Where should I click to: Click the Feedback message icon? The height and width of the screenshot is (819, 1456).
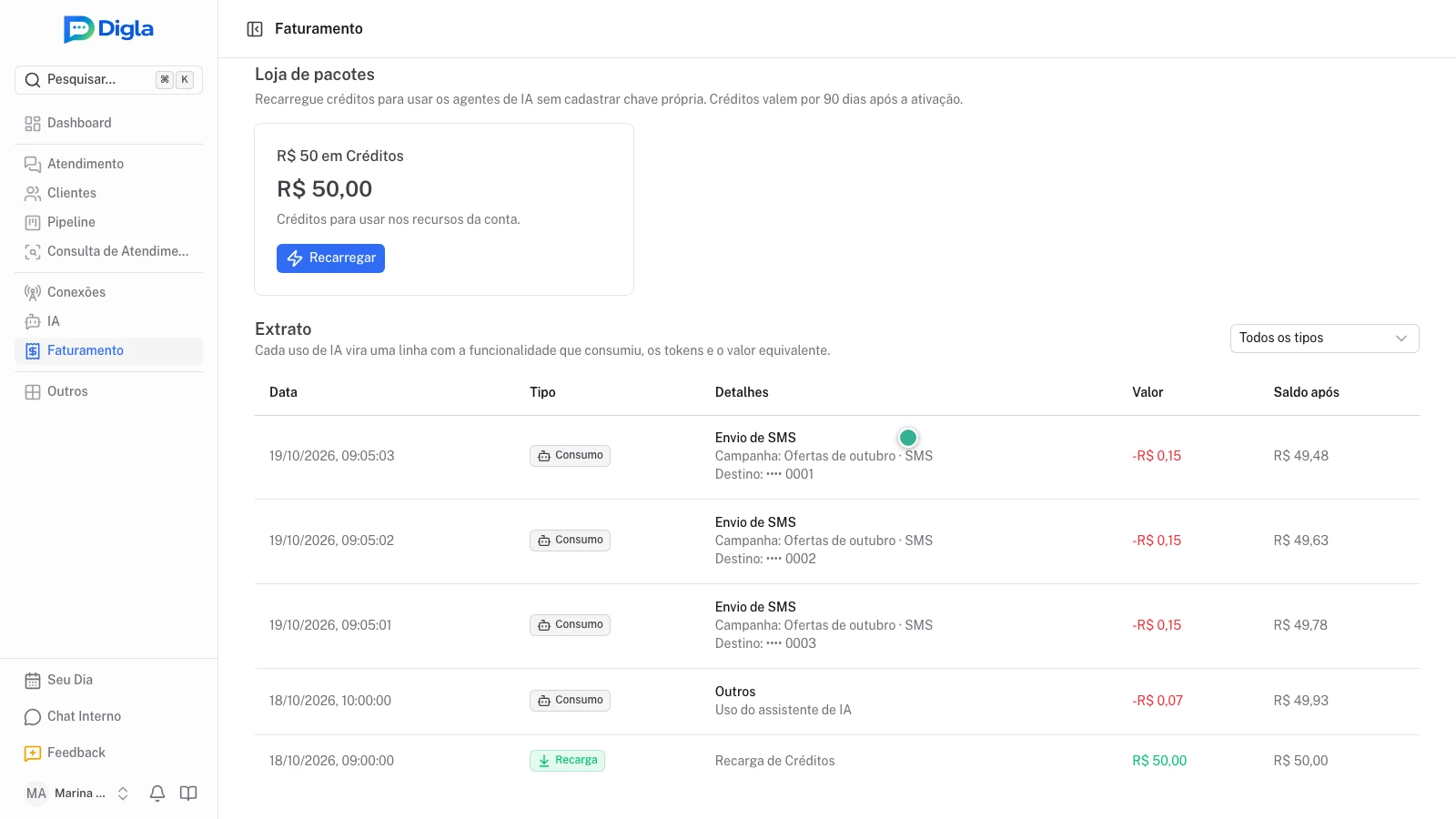point(33,753)
